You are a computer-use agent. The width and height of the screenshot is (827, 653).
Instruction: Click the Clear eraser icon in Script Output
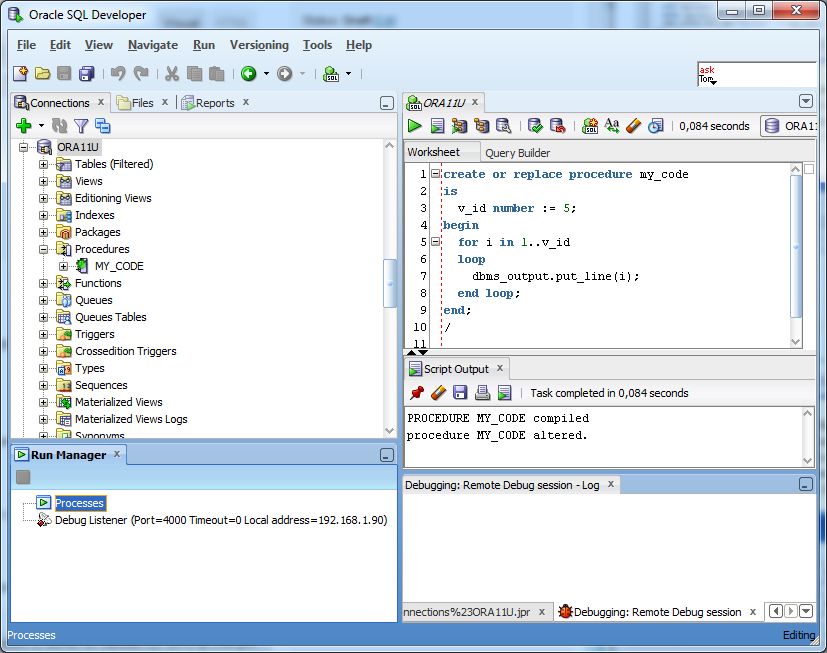[x=438, y=392]
